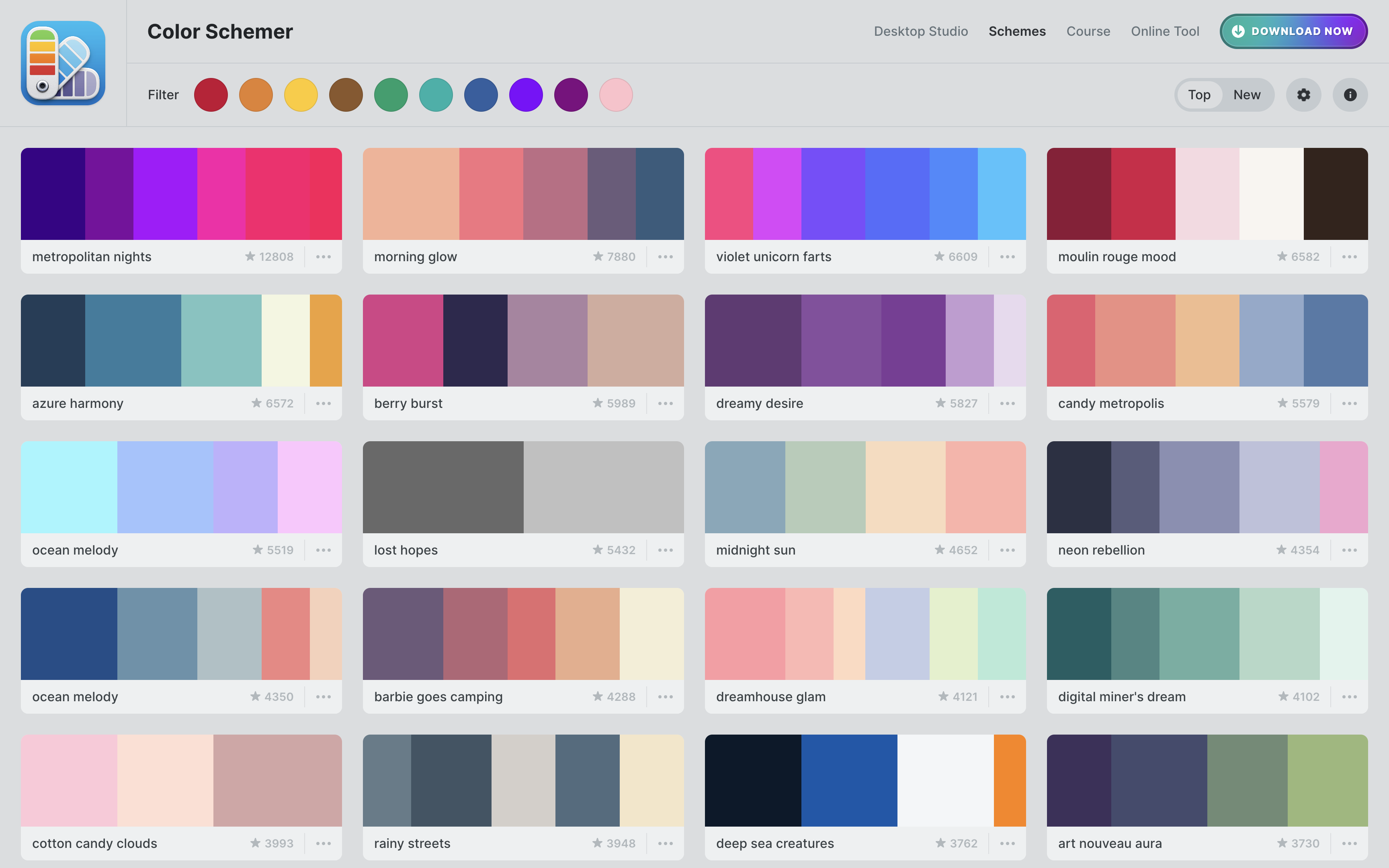Screen dimensions: 1389x868
Task: Filter schemes by orange color
Action: pyautogui.click(x=256, y=95)
